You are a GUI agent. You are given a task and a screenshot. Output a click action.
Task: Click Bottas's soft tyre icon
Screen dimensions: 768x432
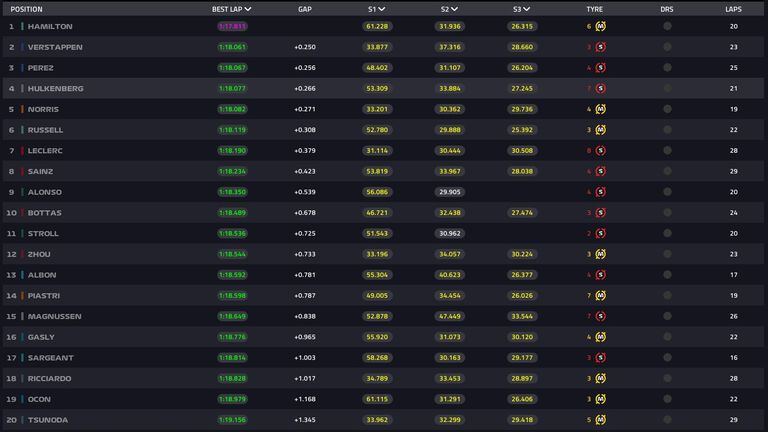click(601, 213)
